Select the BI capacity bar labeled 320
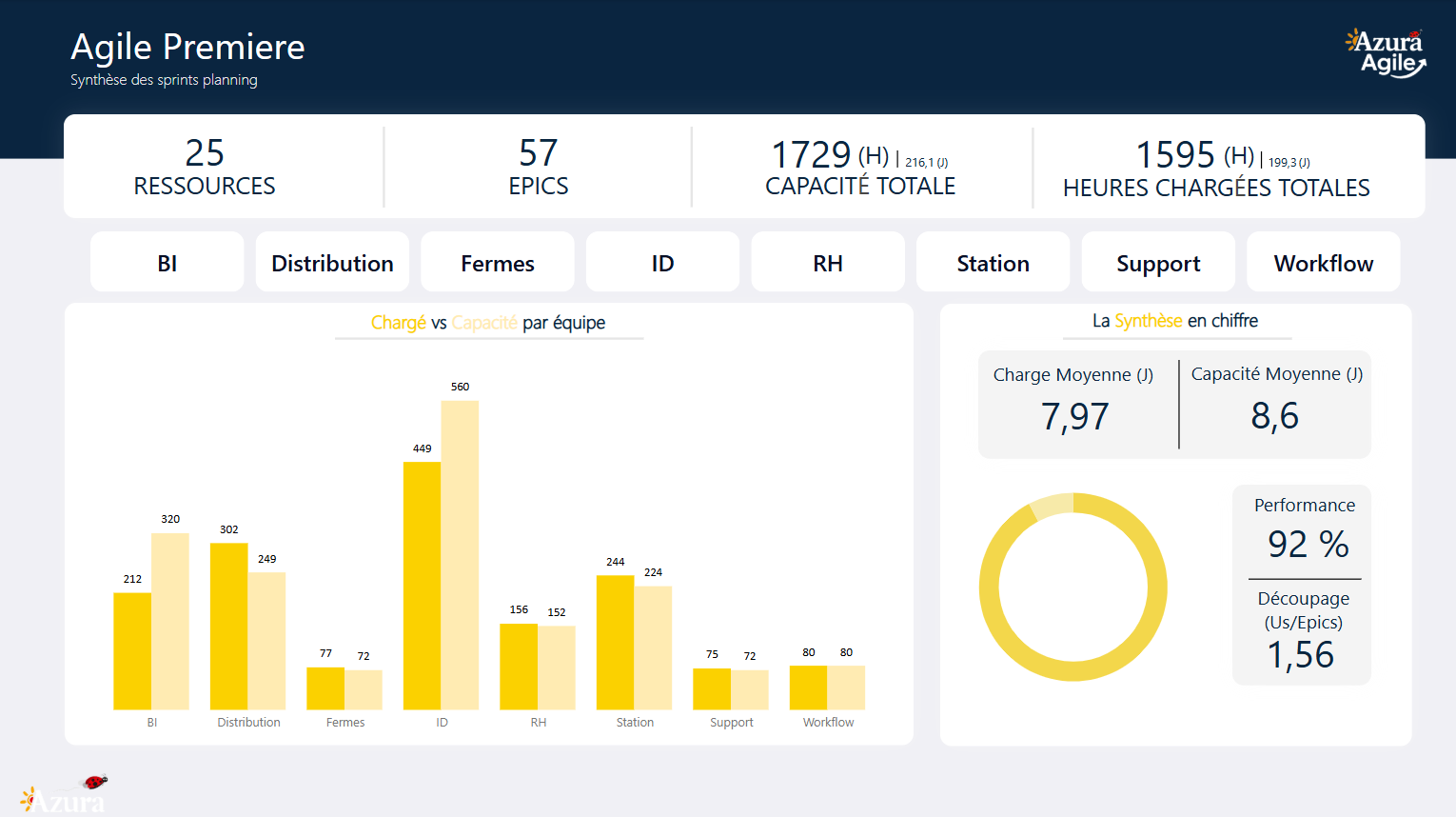Image resolution: width=1456 pixels, height=817 pixels. 170,621
